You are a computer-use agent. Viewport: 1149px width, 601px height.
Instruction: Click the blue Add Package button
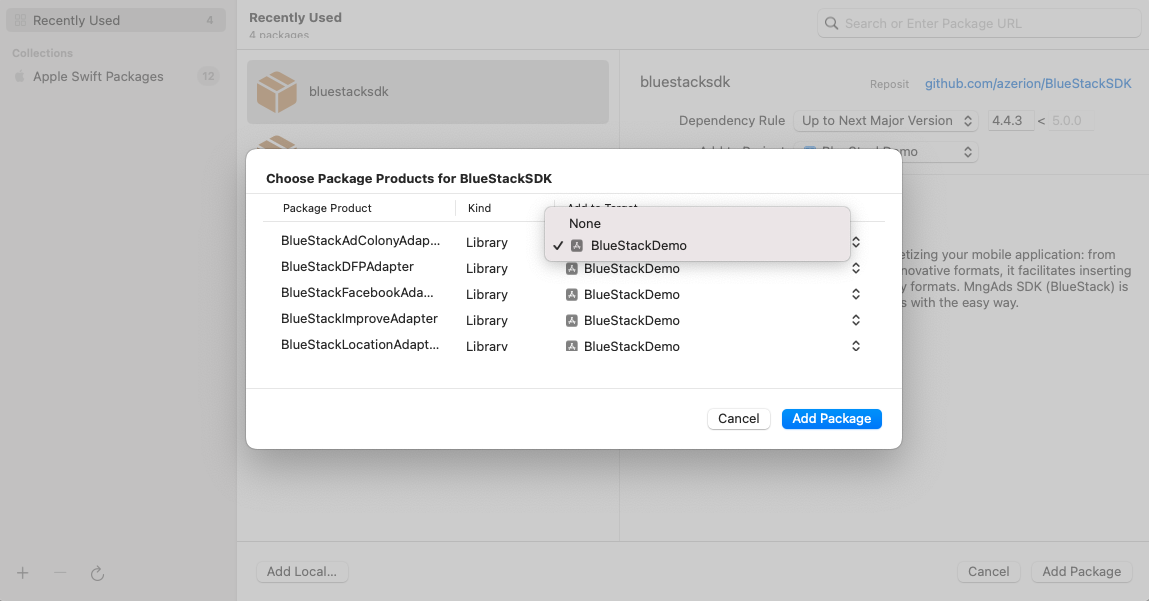832,419
